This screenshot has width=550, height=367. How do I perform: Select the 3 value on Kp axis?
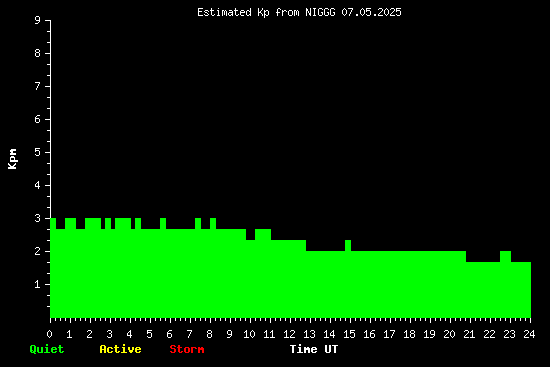38,218
